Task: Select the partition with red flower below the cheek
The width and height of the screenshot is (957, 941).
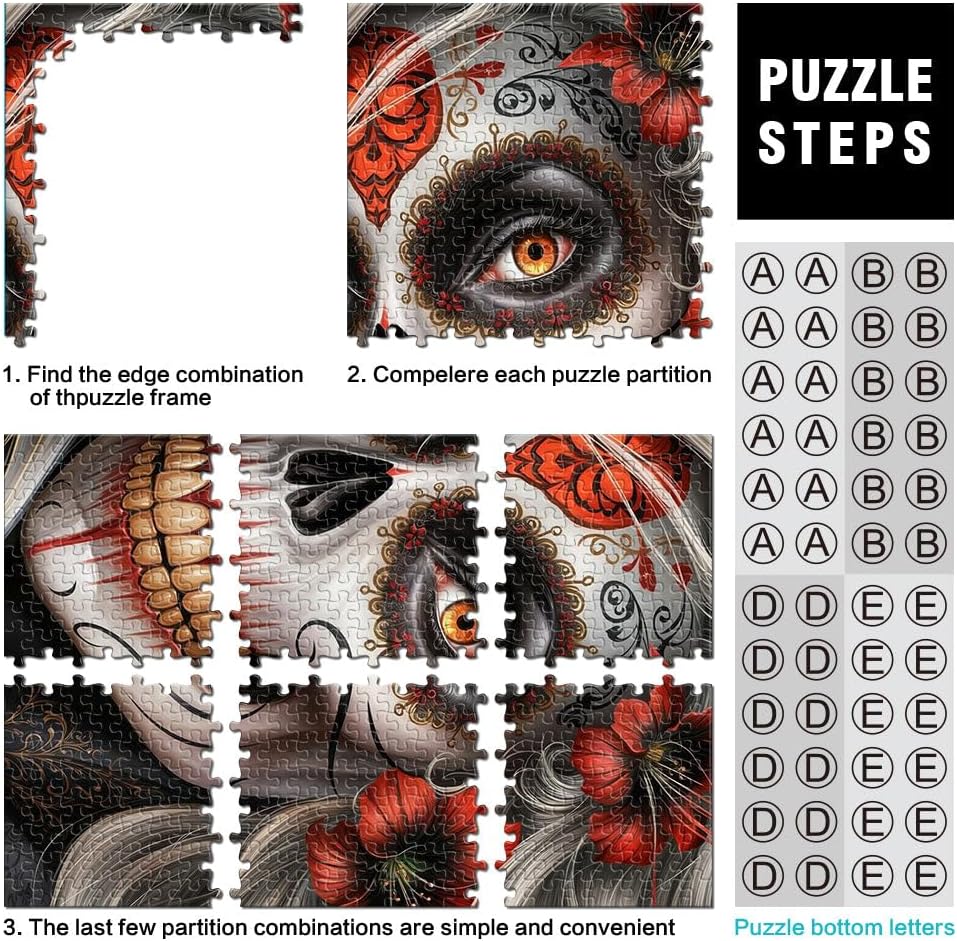Action: 359,791
